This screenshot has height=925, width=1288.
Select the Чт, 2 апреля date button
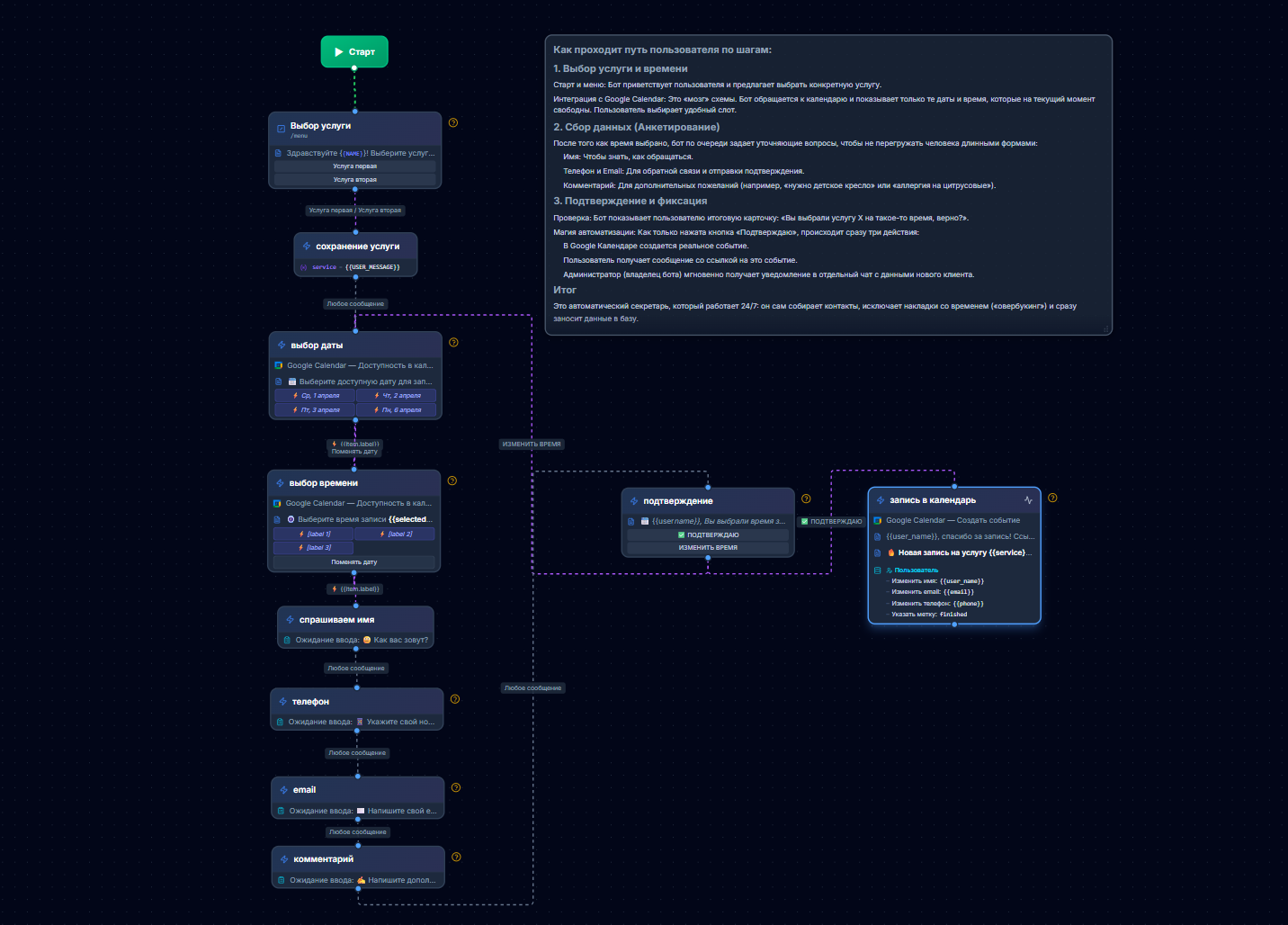tap(397, 395)
